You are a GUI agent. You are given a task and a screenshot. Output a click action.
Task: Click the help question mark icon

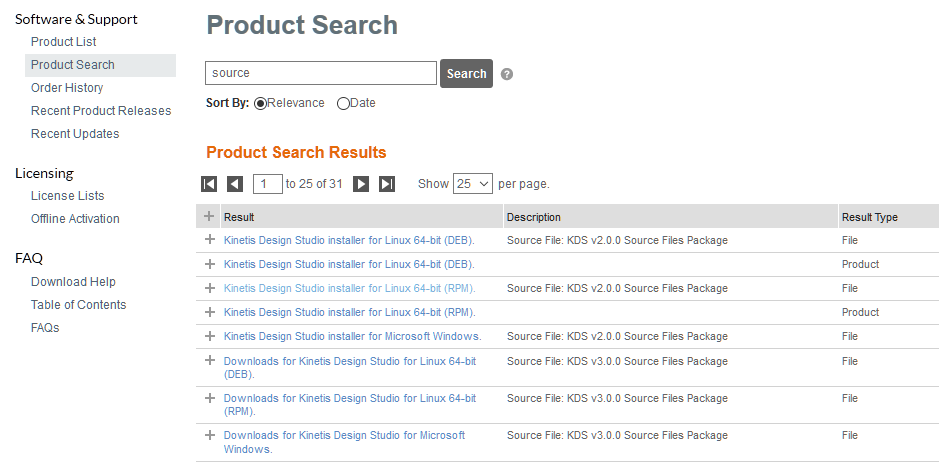point(507,74)
